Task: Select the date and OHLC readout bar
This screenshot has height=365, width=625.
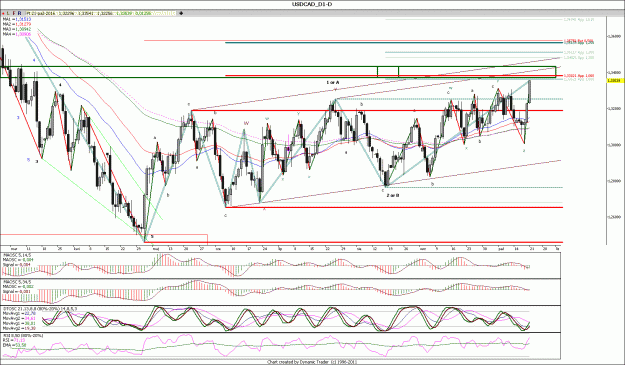Action: pyautogui.click(x=100, y=13)
